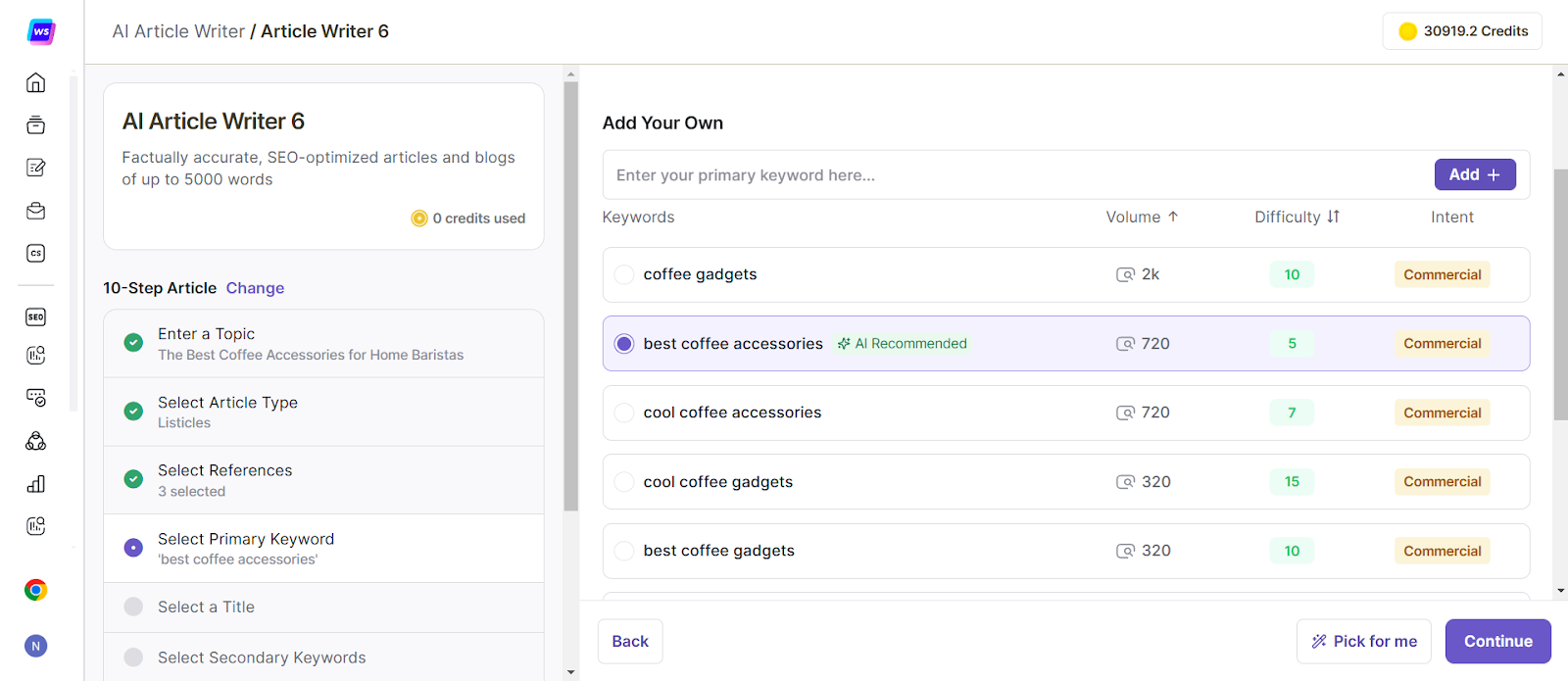Click the Continue button
The image size is (1568, 681).
[x=1497, y=641]
